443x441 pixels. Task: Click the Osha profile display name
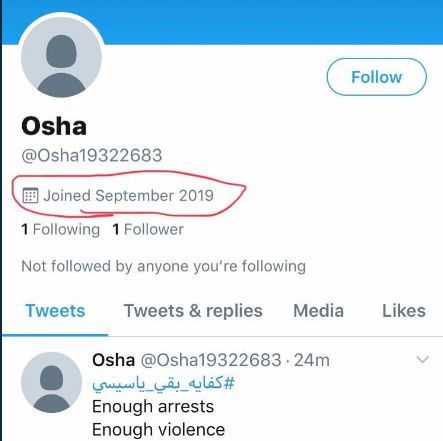coord(54,127)
